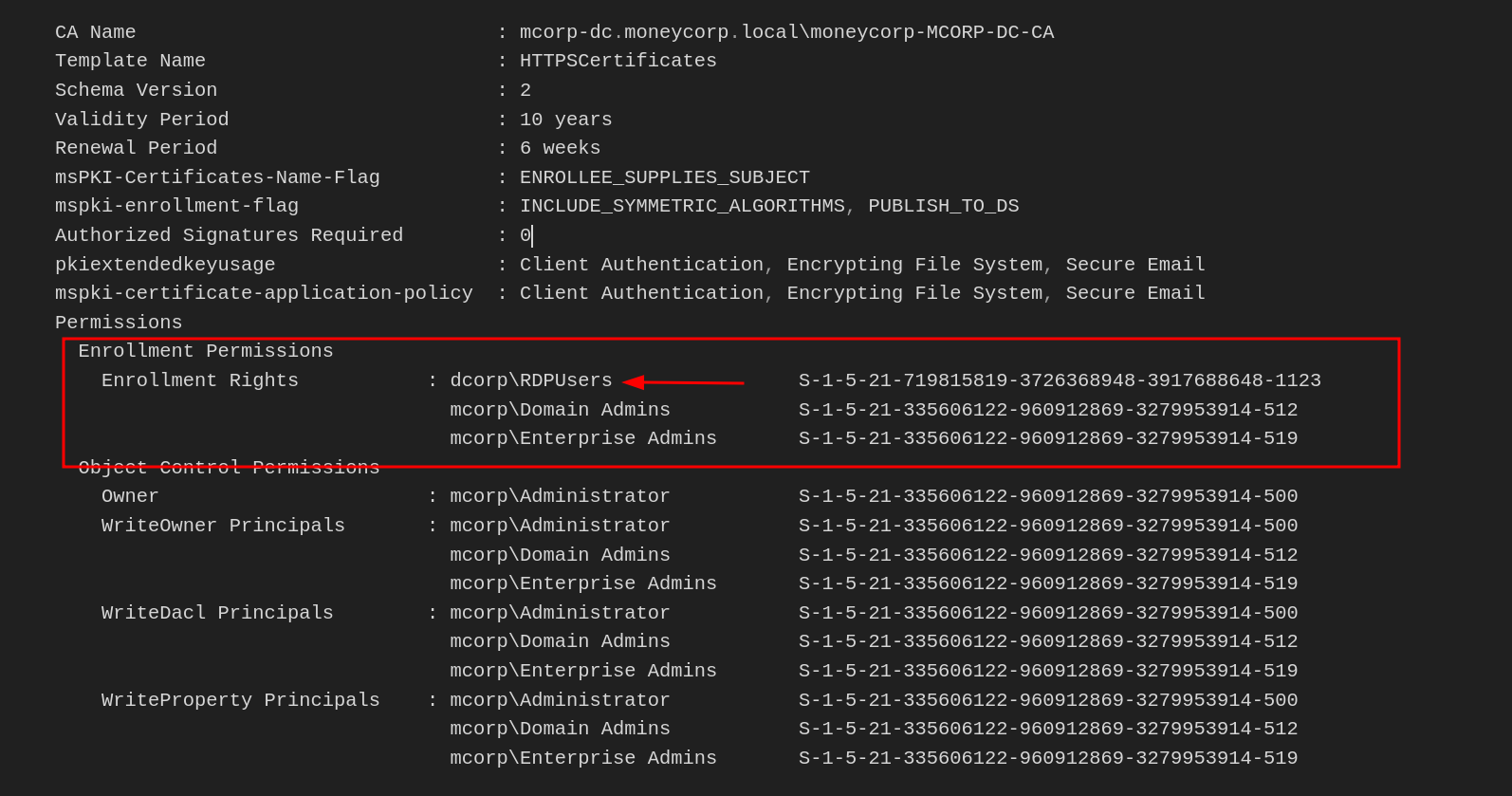
Task: Click the Schema Version label
Action: tap(136, 90)
